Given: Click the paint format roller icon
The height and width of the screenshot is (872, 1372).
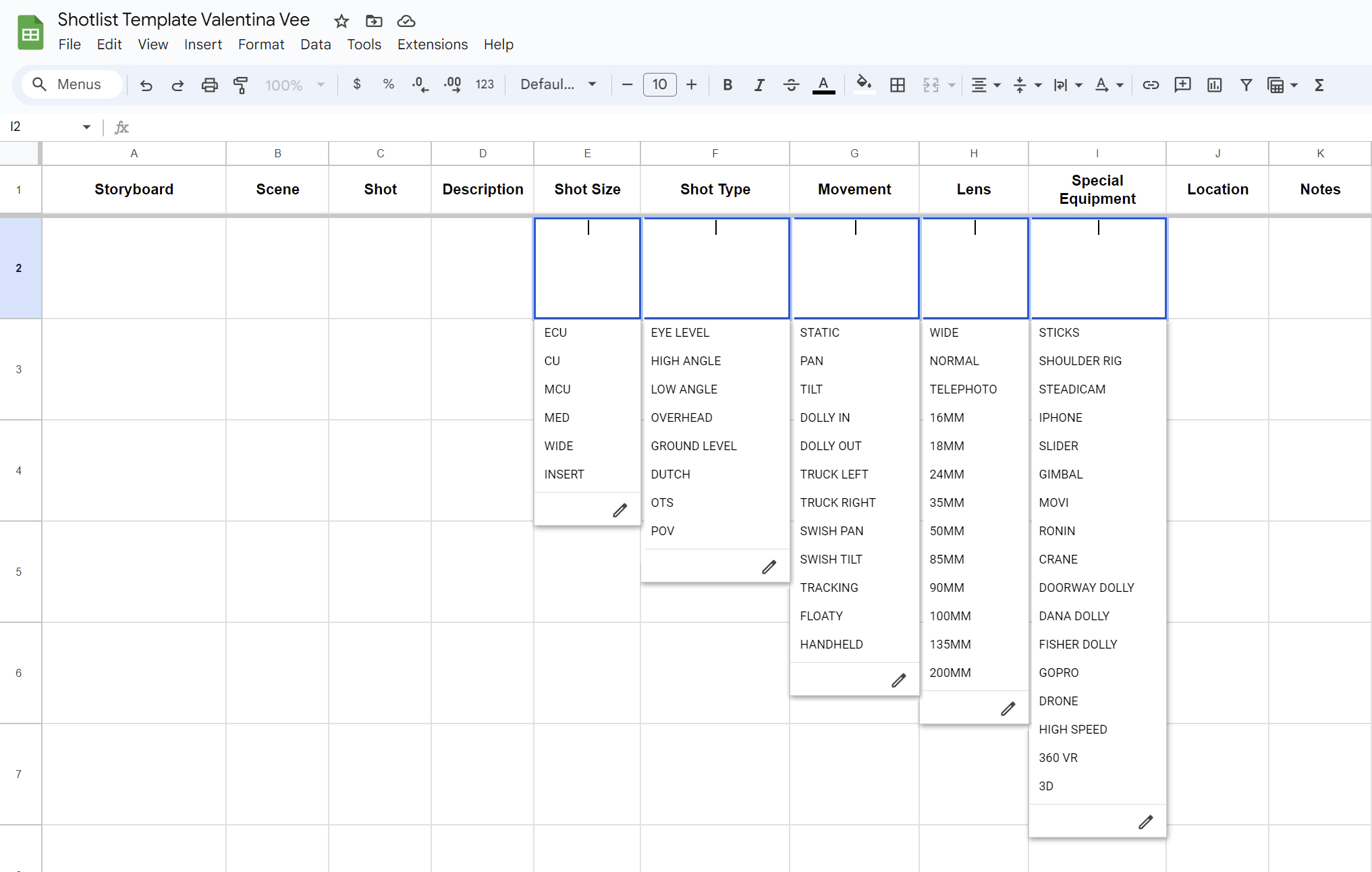Looking at the screenshot, I should pyautogui.click(x=240, y=85).
